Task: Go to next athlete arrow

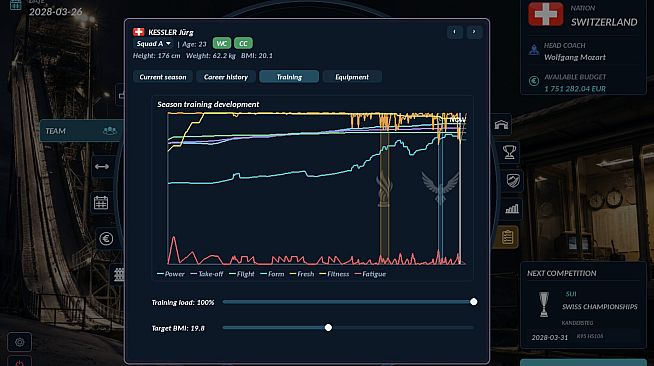Action: point(474,32)
